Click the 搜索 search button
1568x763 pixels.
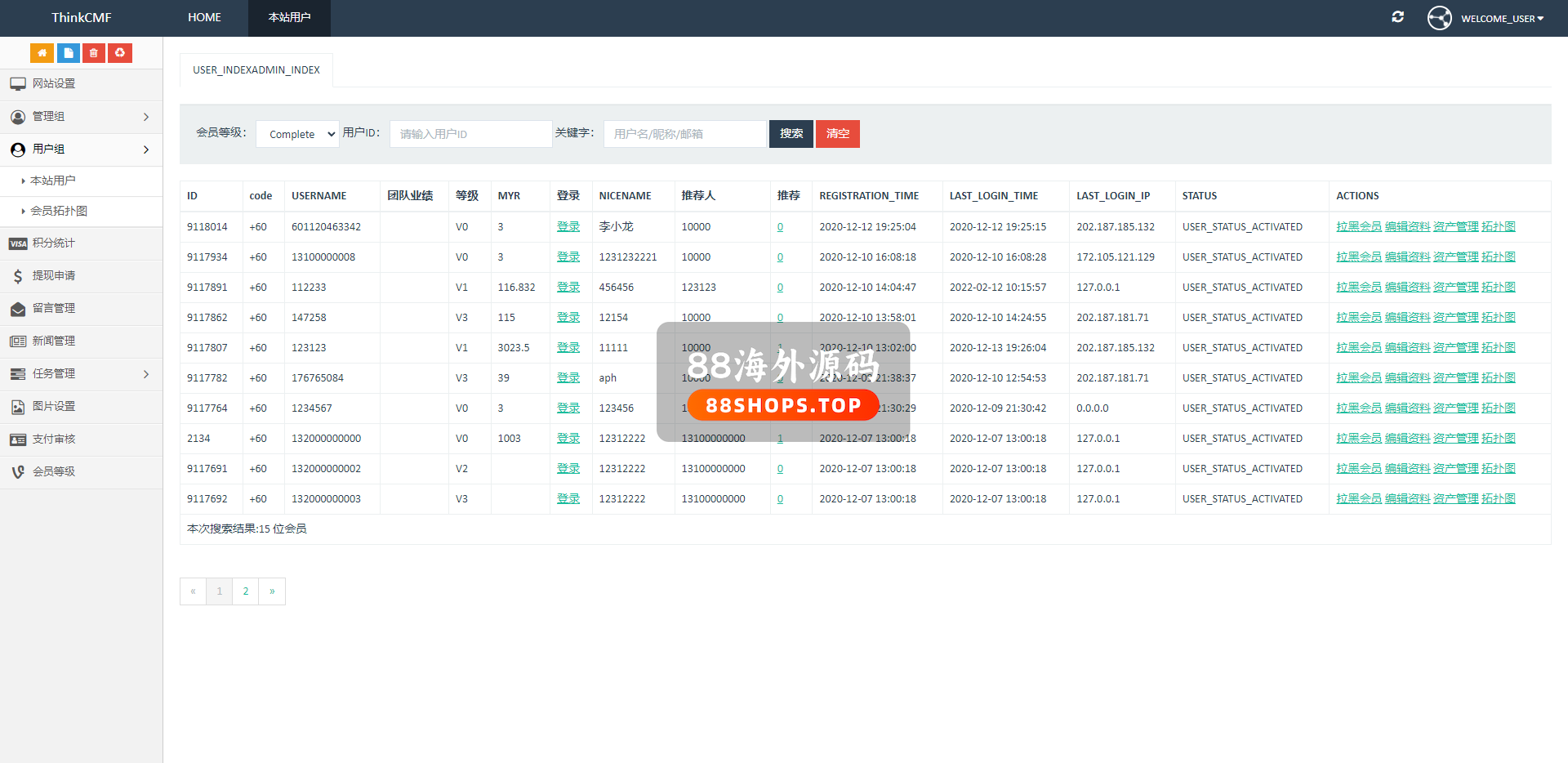(791, 134)
